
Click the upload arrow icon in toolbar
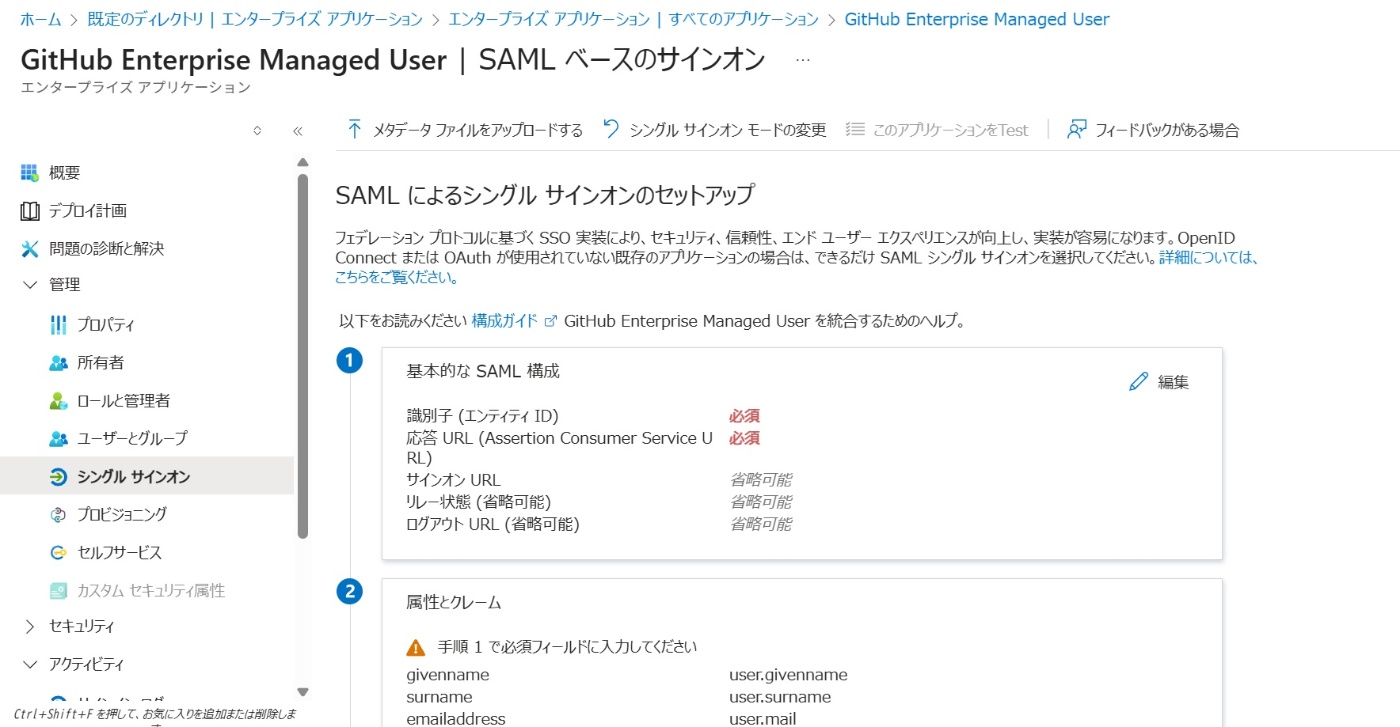click(354, 130)
